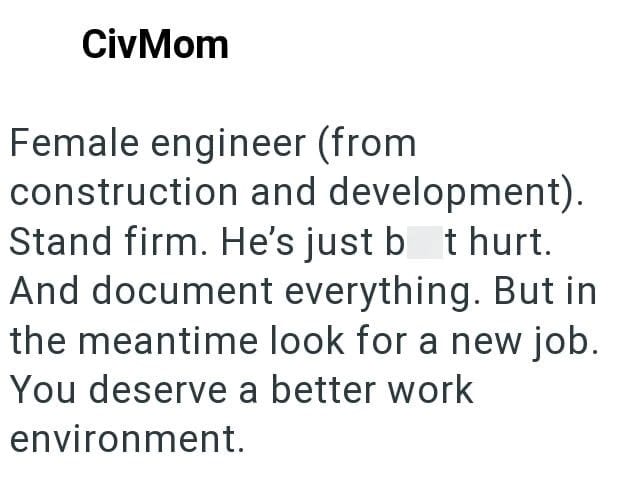Open the CivMom user profile
This screenshot has width=630, height=500.
(155, 44)
